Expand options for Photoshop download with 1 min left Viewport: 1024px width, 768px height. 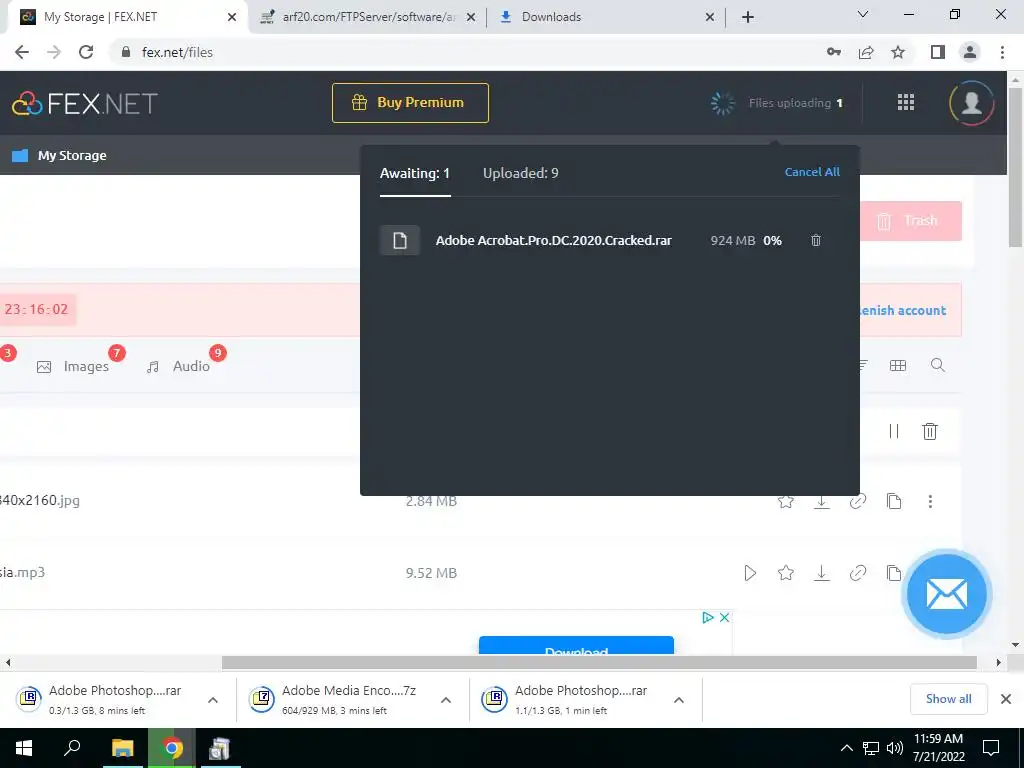(679, 700)
